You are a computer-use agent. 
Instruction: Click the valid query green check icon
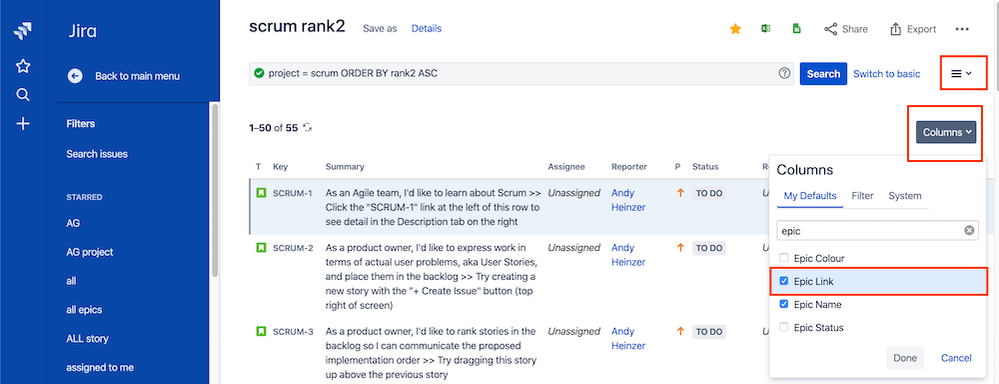pyautogui.click(x=259, y=73)
